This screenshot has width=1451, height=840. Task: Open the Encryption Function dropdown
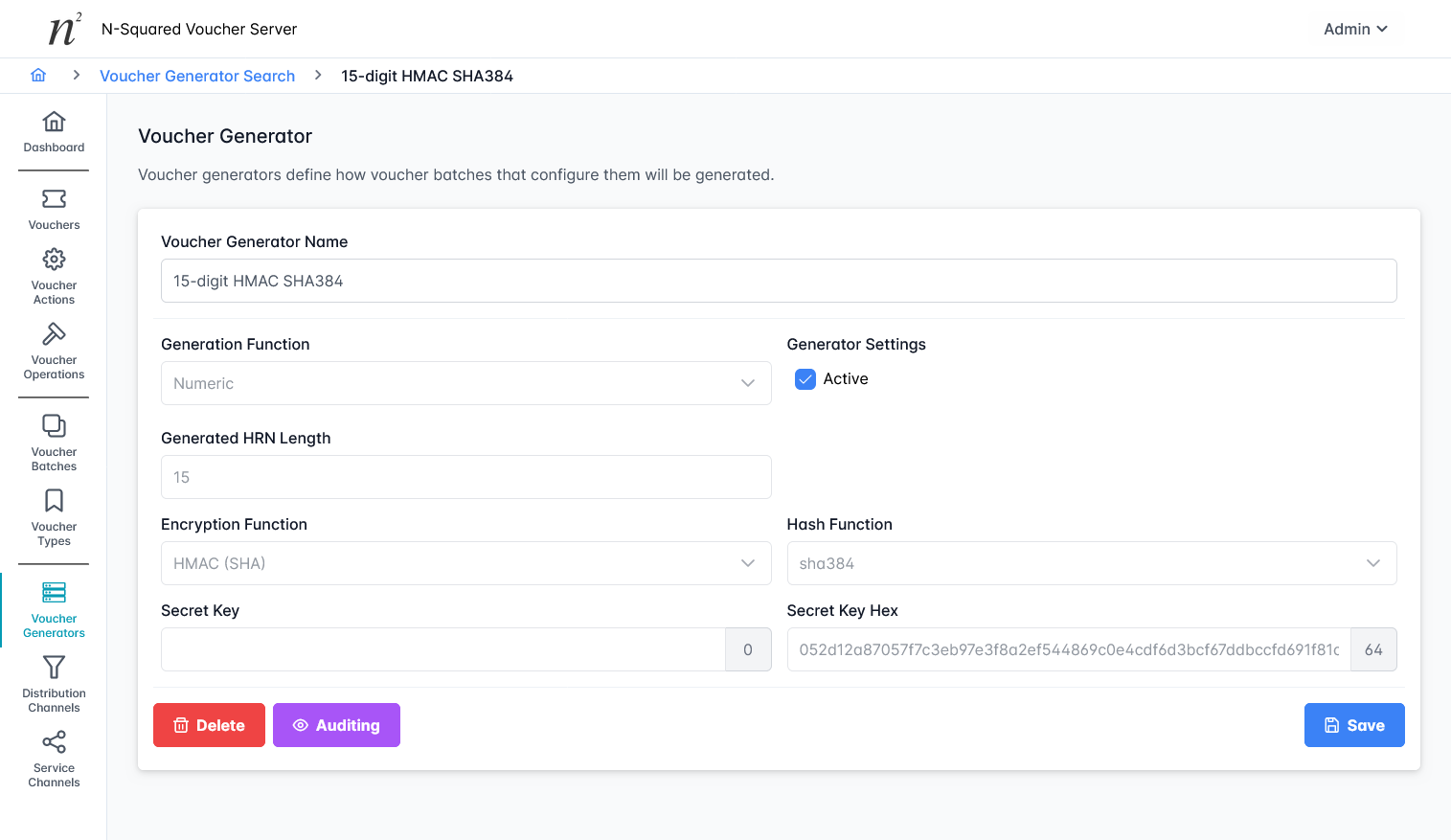pos(465,563)
